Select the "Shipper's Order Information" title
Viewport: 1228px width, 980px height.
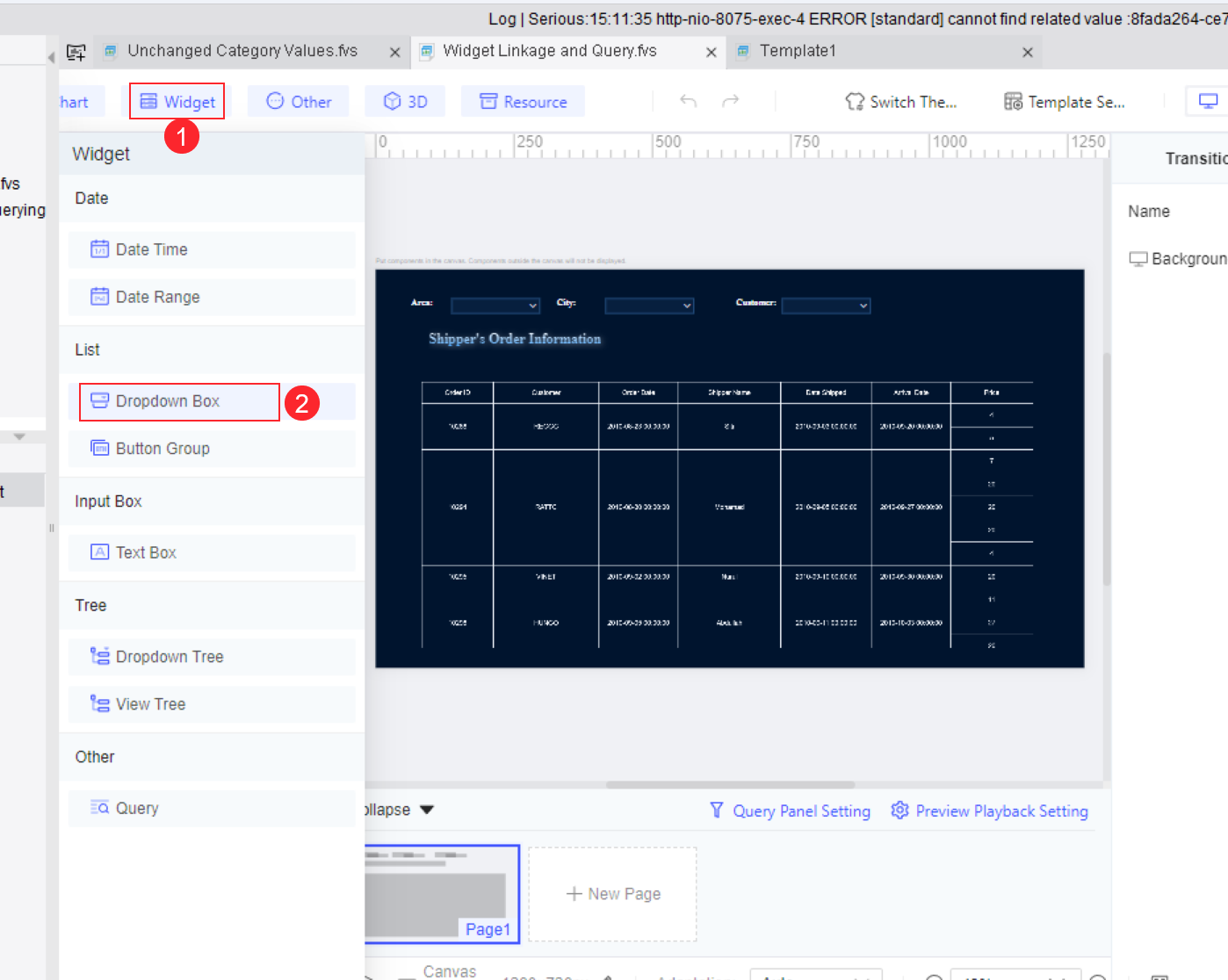(x=515, y=339)
